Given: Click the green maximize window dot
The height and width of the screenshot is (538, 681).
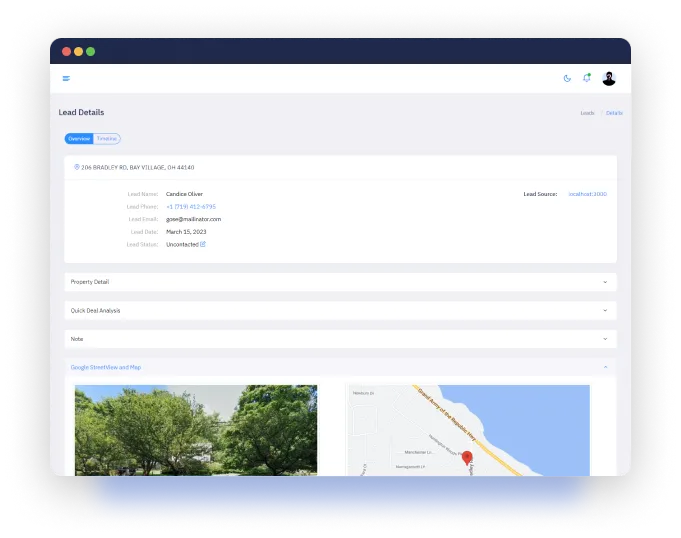Looking at the screenshot, I should [90, 52].
